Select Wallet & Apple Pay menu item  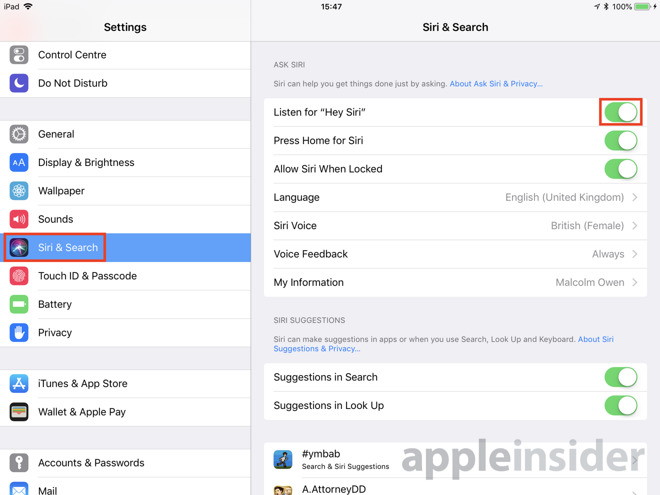[x=125, y=412]
